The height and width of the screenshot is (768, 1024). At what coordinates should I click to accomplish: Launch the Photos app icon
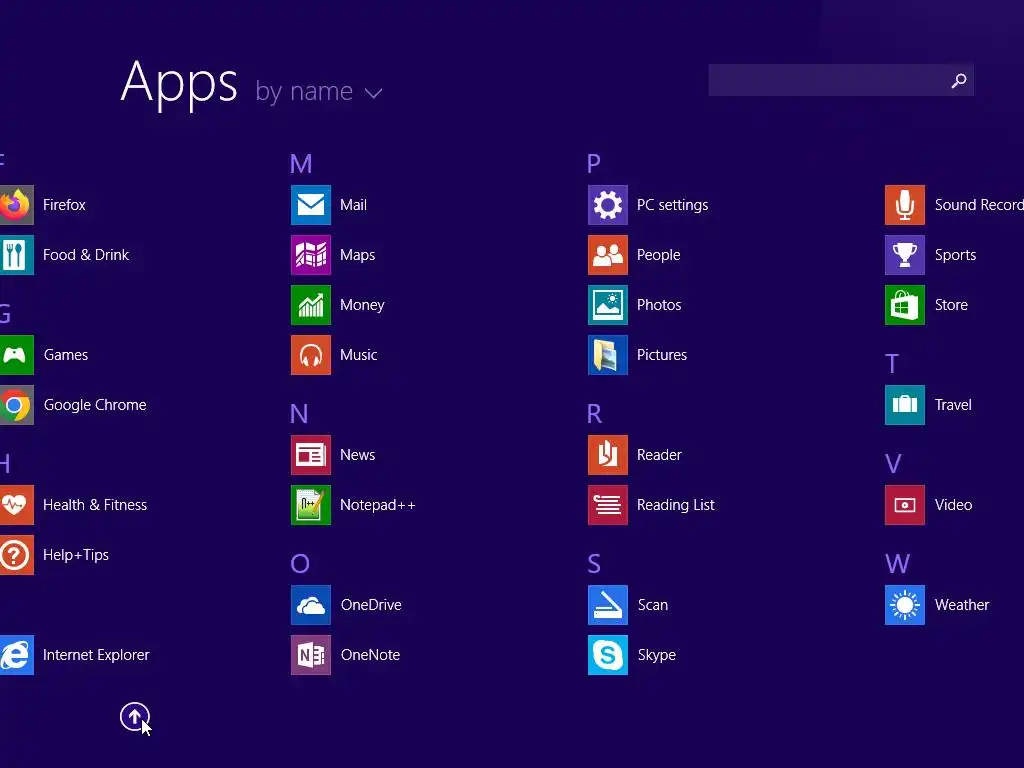click(608, 305)
